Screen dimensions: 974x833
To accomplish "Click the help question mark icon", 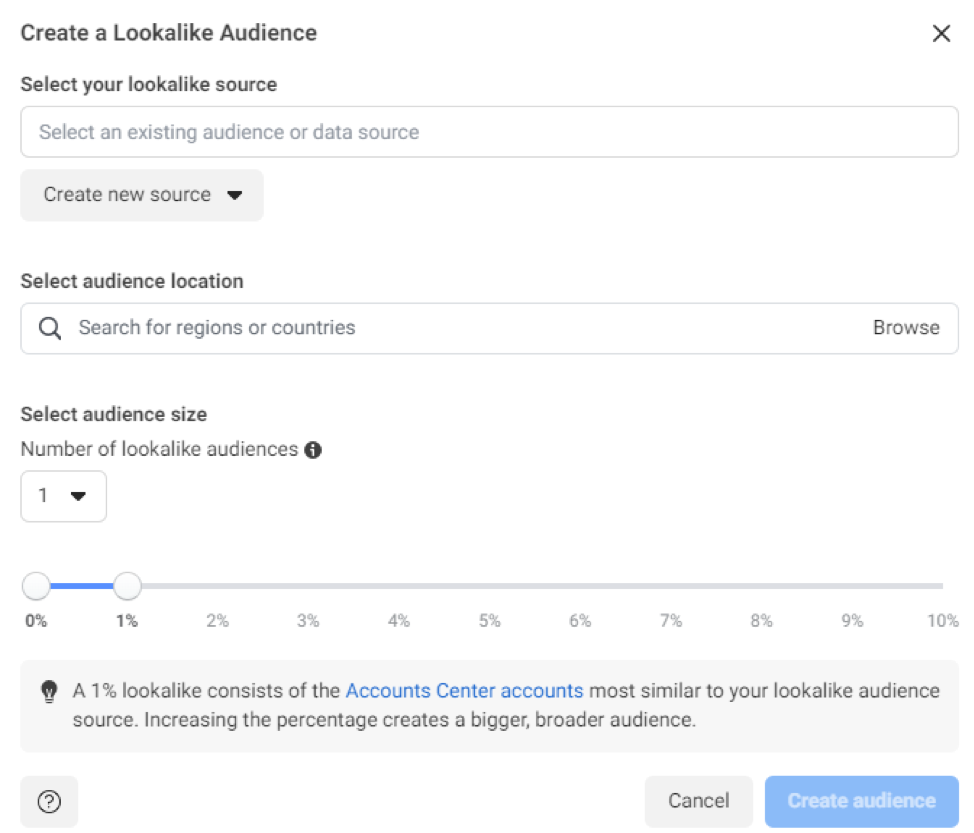I will 49,801.
